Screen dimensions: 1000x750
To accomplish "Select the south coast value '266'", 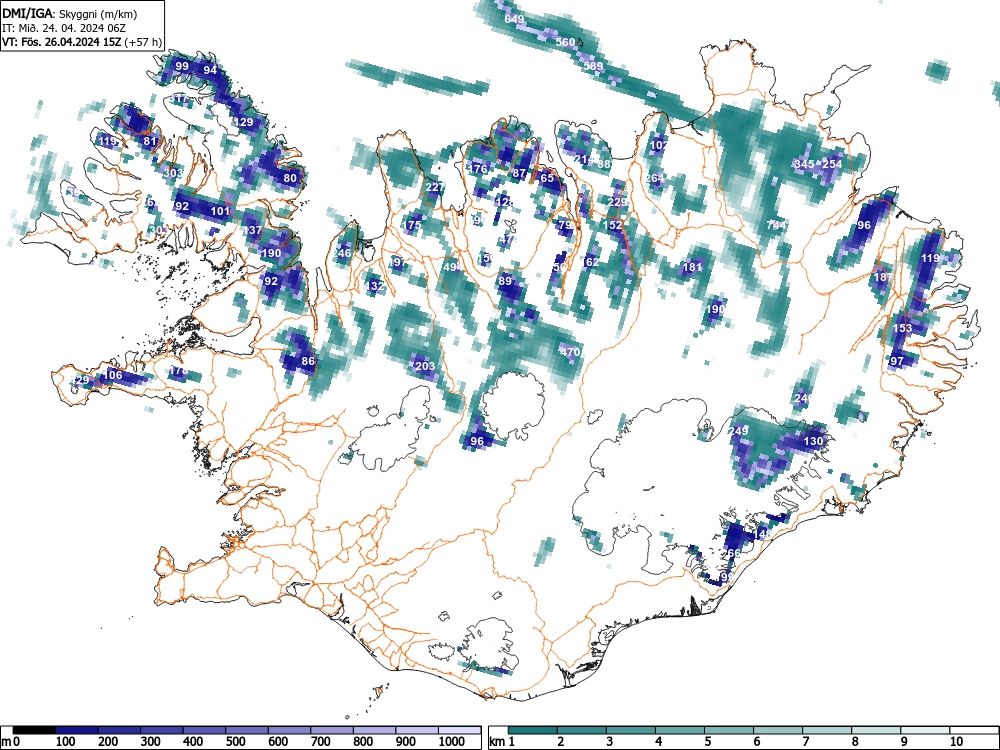I will (x=733, y=553).
